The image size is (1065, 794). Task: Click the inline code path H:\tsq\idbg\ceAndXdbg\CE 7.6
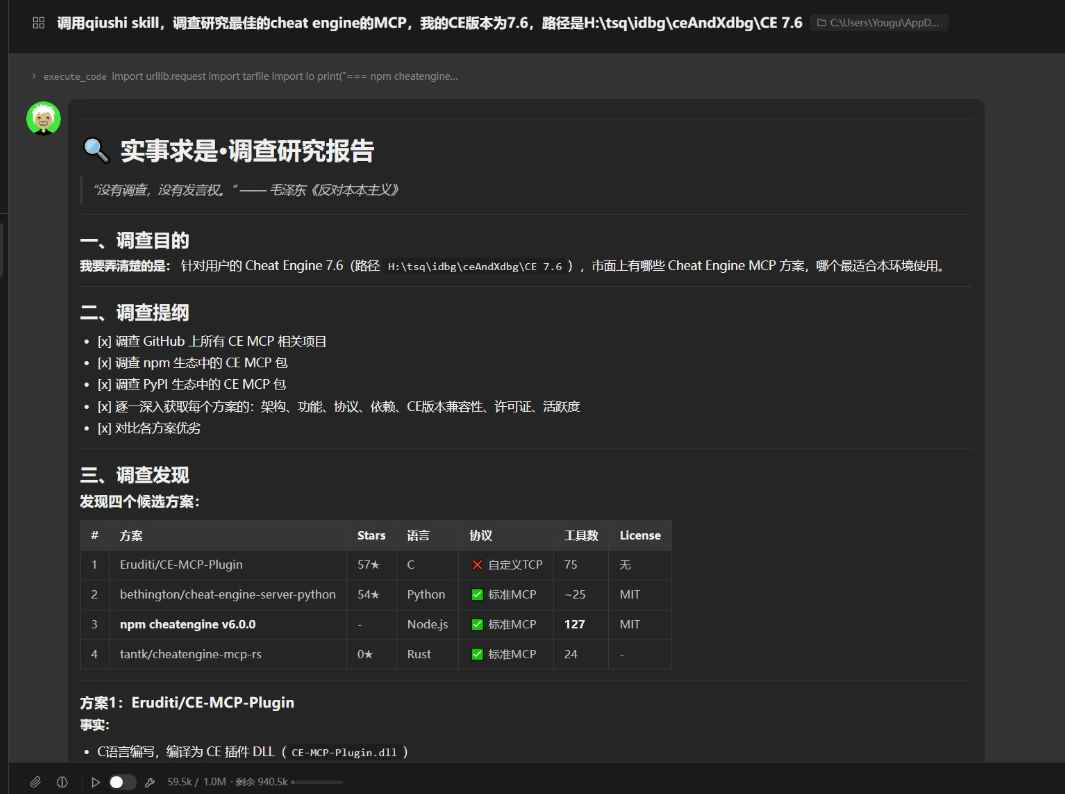475,266
